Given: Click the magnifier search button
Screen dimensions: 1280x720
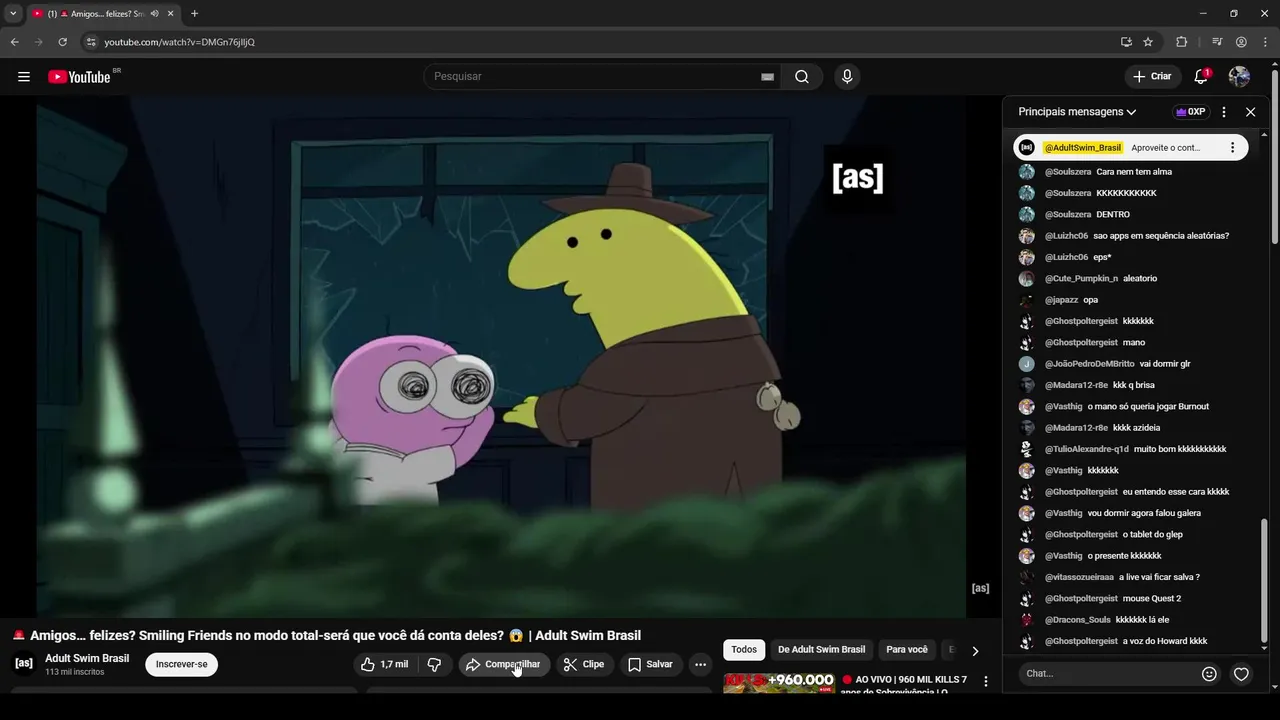Looking at the screenshot, I should point(802,77).
